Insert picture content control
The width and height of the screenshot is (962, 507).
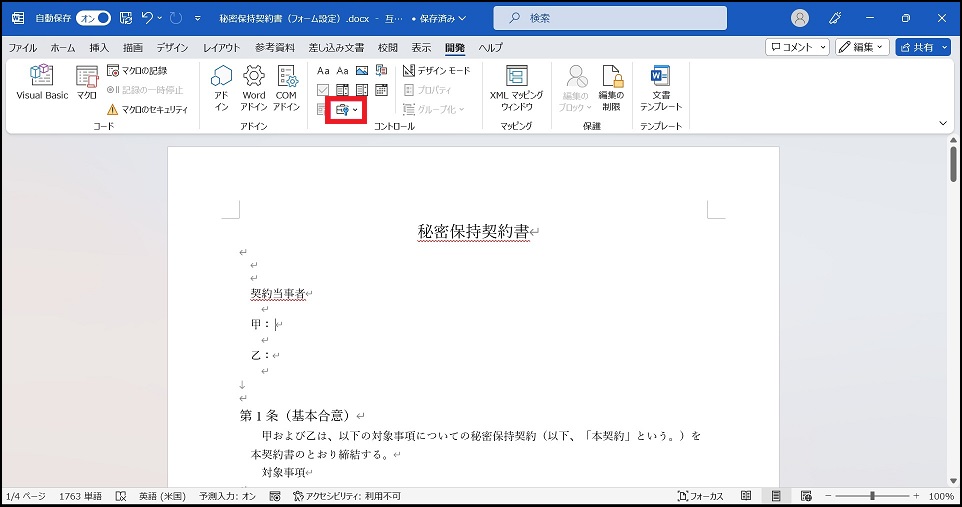362,71
